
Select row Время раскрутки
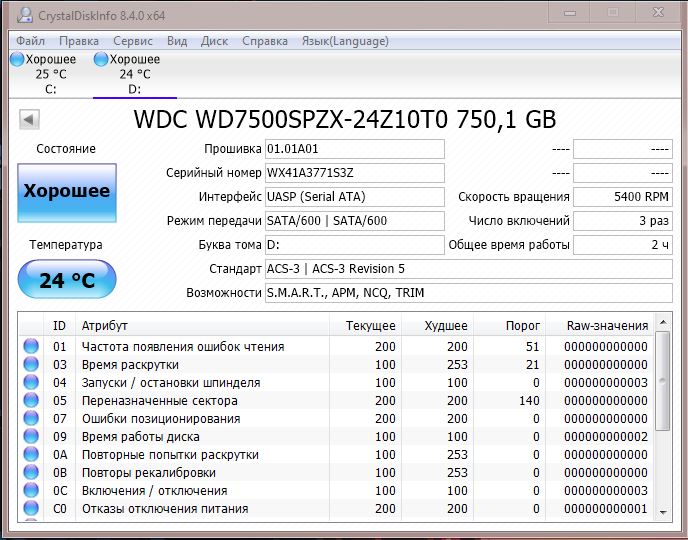pos(337,365)
